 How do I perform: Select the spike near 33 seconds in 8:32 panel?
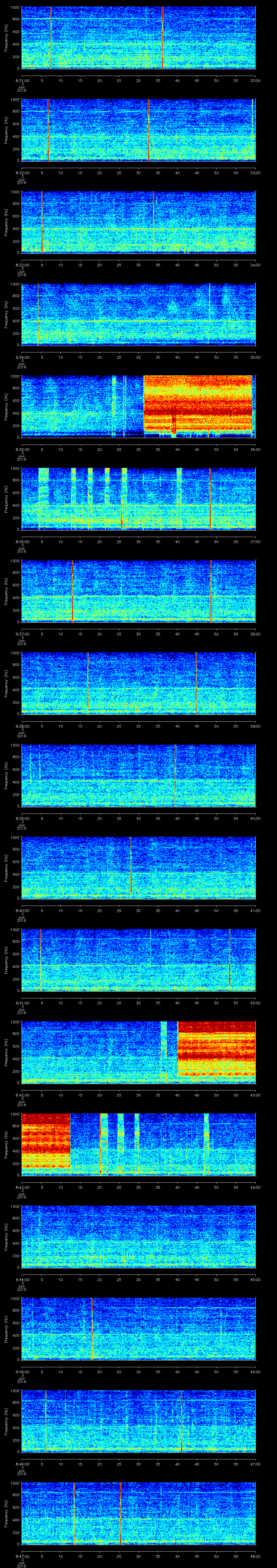pyautogui.click(x=149, y=130)
